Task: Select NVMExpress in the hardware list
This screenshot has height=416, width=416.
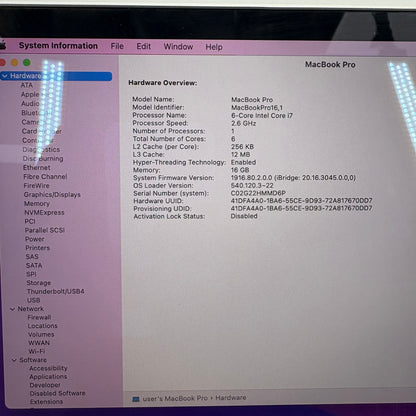Action: [x=44, y=212]
